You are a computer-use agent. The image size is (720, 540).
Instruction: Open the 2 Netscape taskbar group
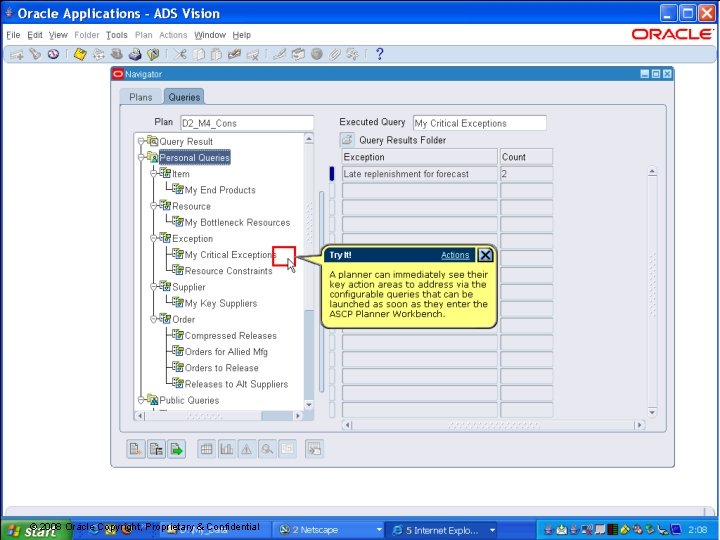tap(329, 530)
